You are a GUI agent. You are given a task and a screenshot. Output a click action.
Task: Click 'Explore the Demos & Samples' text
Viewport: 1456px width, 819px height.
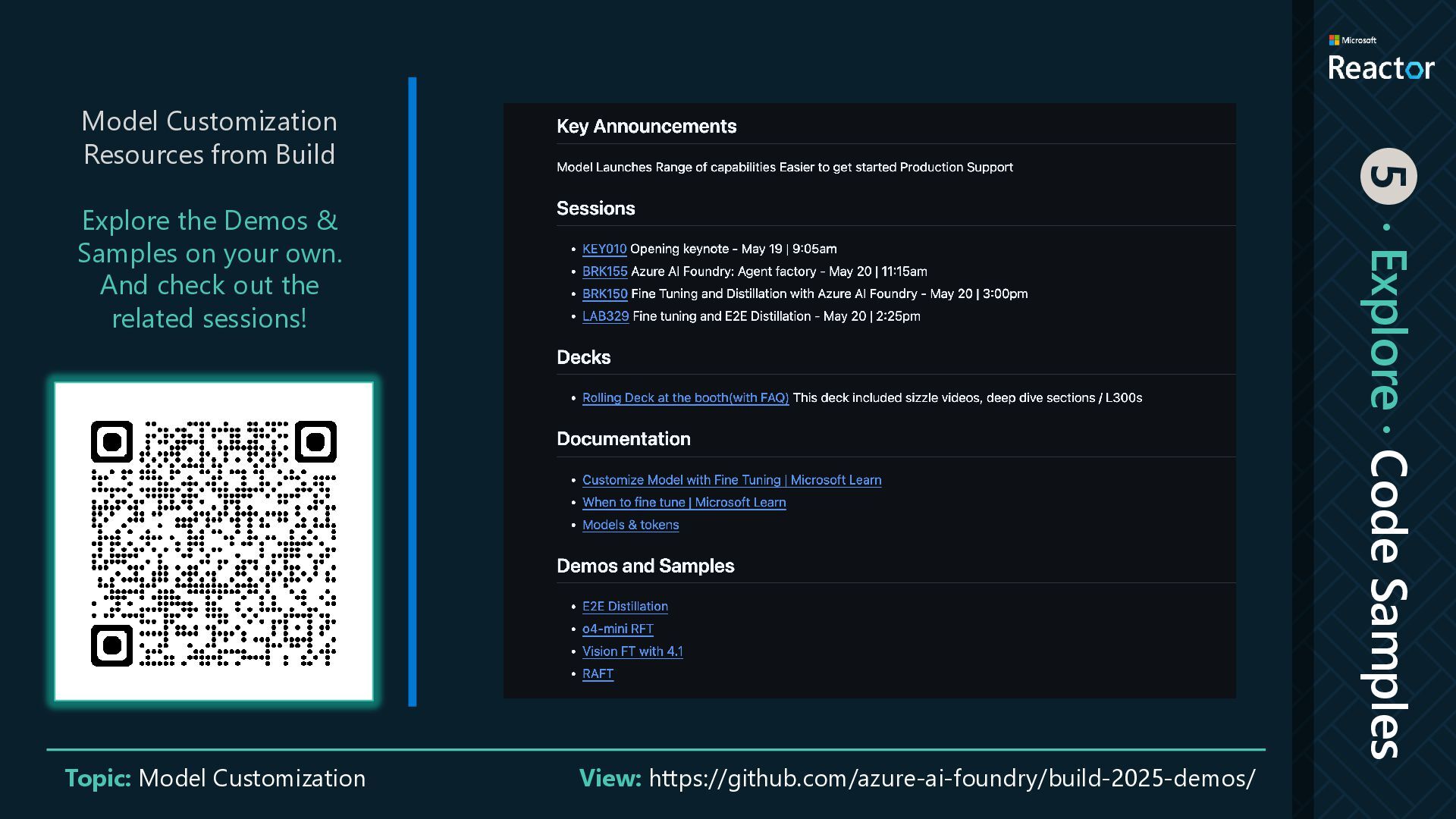pyautogui.click(x=210, y=269)
